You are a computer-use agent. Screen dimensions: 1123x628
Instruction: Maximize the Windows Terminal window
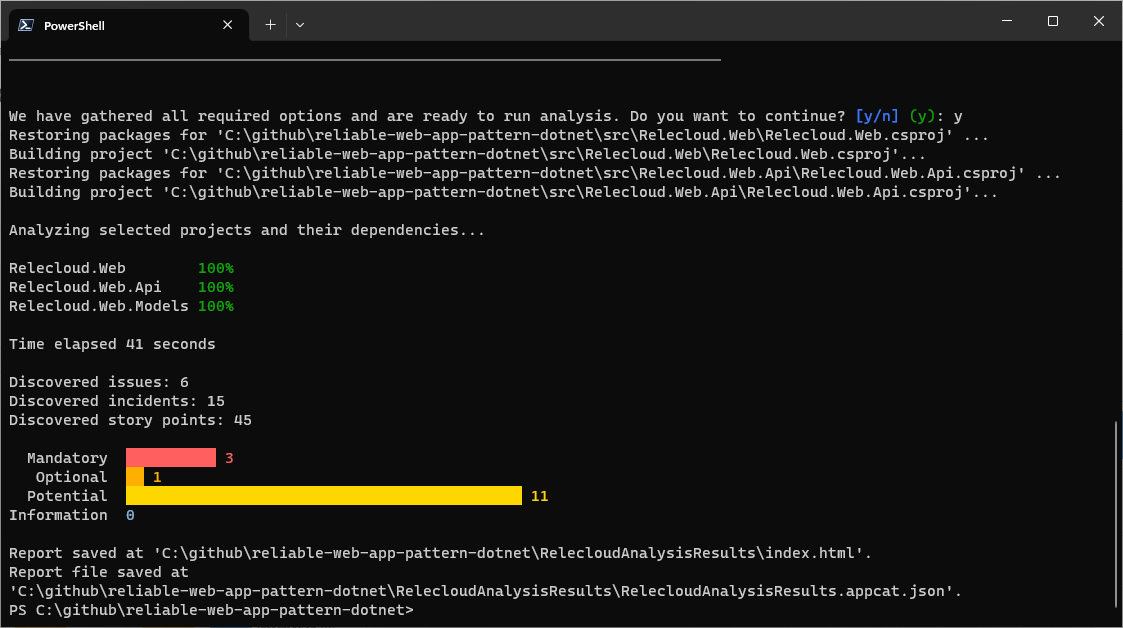pos(1052,20)
